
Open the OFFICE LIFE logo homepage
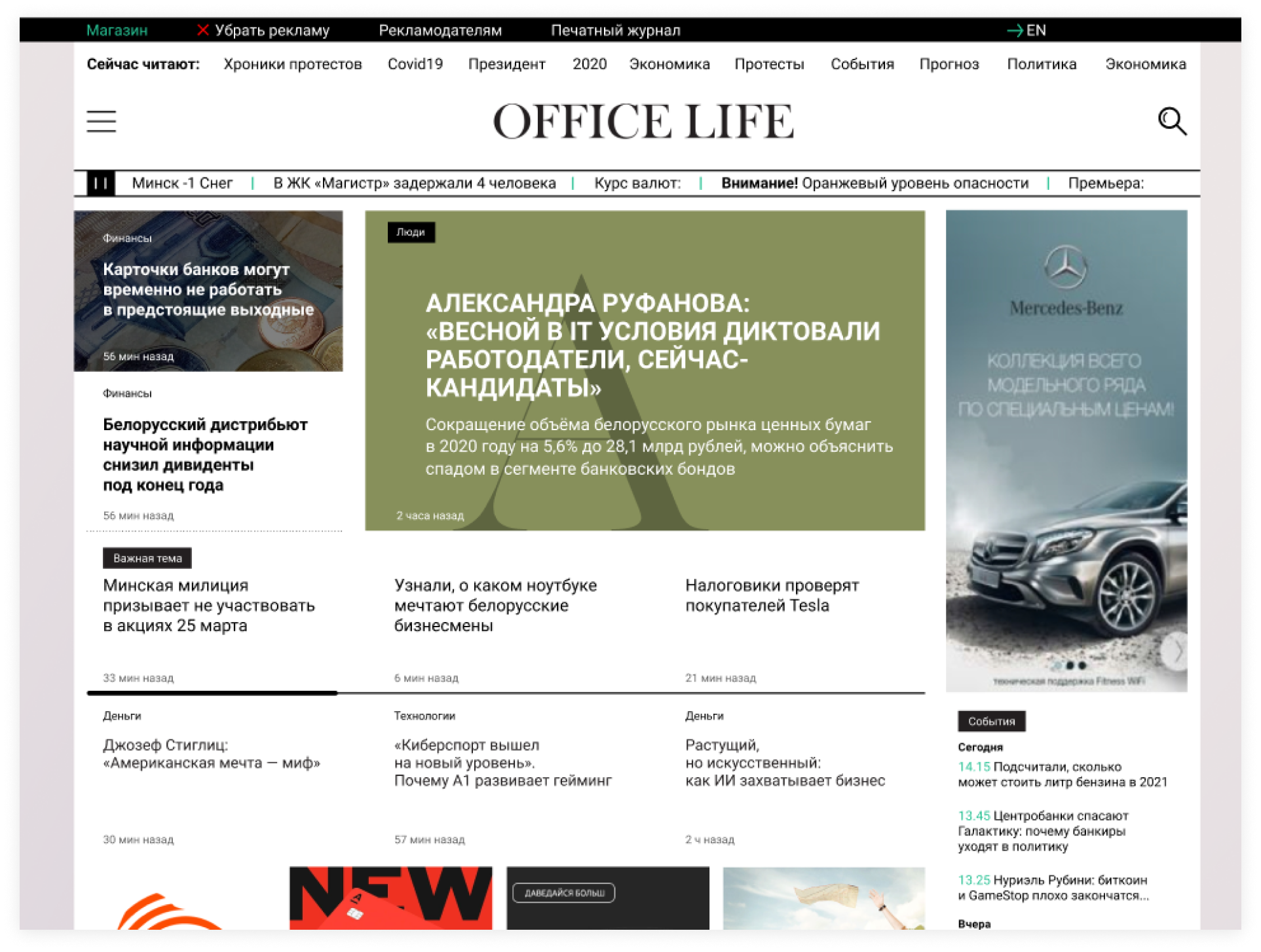coord(643,121)
